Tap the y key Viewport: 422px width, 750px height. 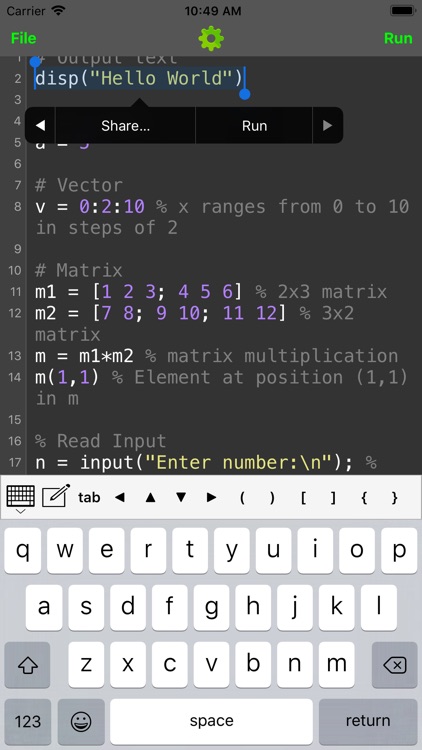[232, 551]
